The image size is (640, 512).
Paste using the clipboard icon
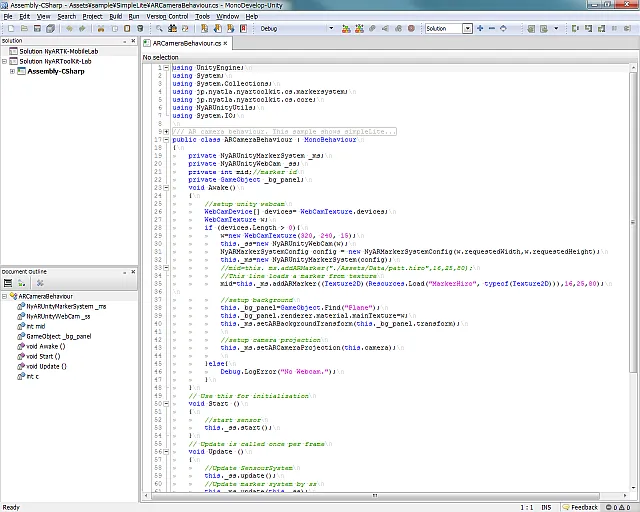(x=127, y=29)
